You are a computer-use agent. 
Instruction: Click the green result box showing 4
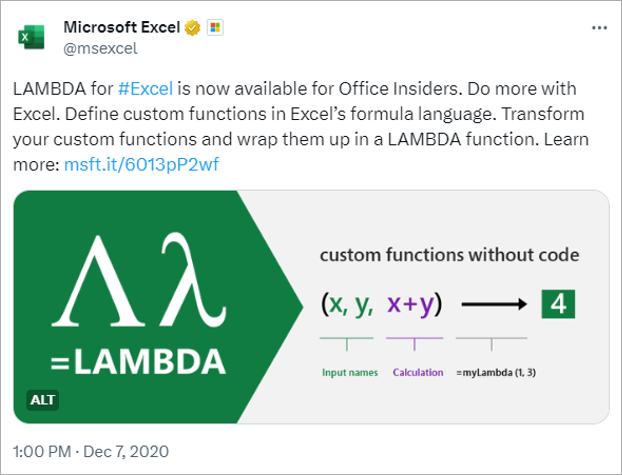[558, 304]
